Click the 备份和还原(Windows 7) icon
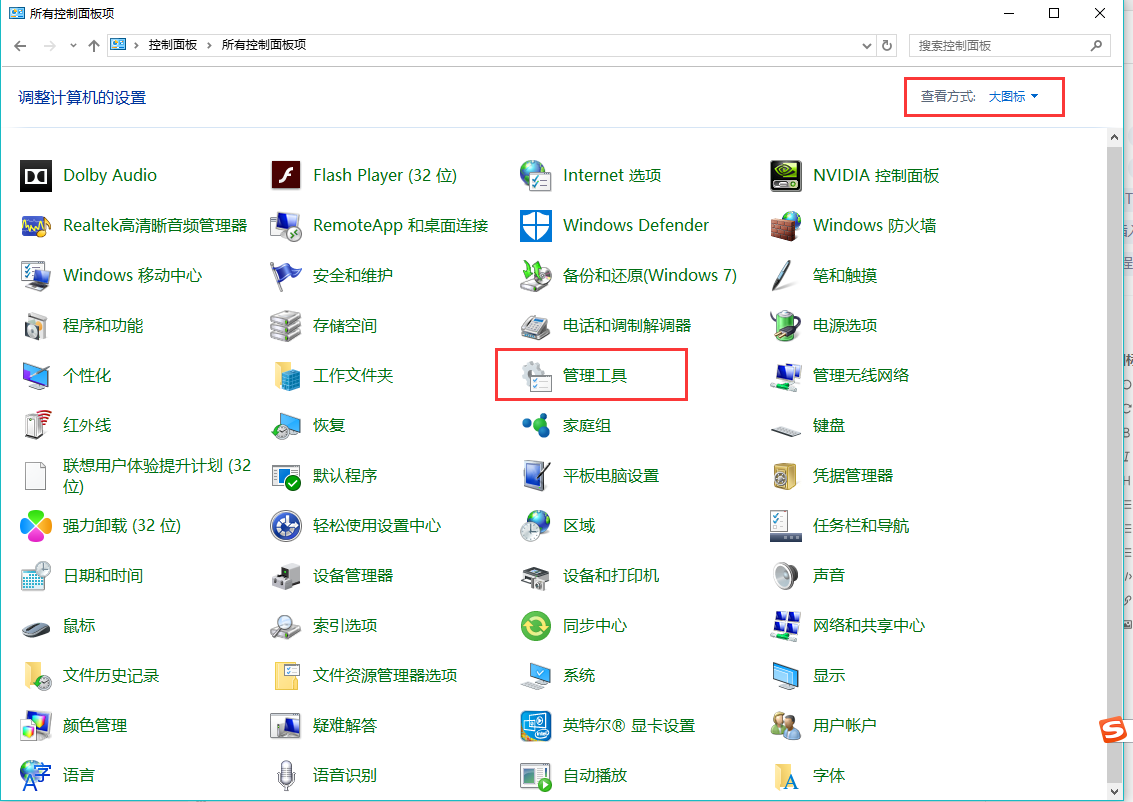Image resolution: width=1133 pixels, height=802 pixels. click(536, 275)
